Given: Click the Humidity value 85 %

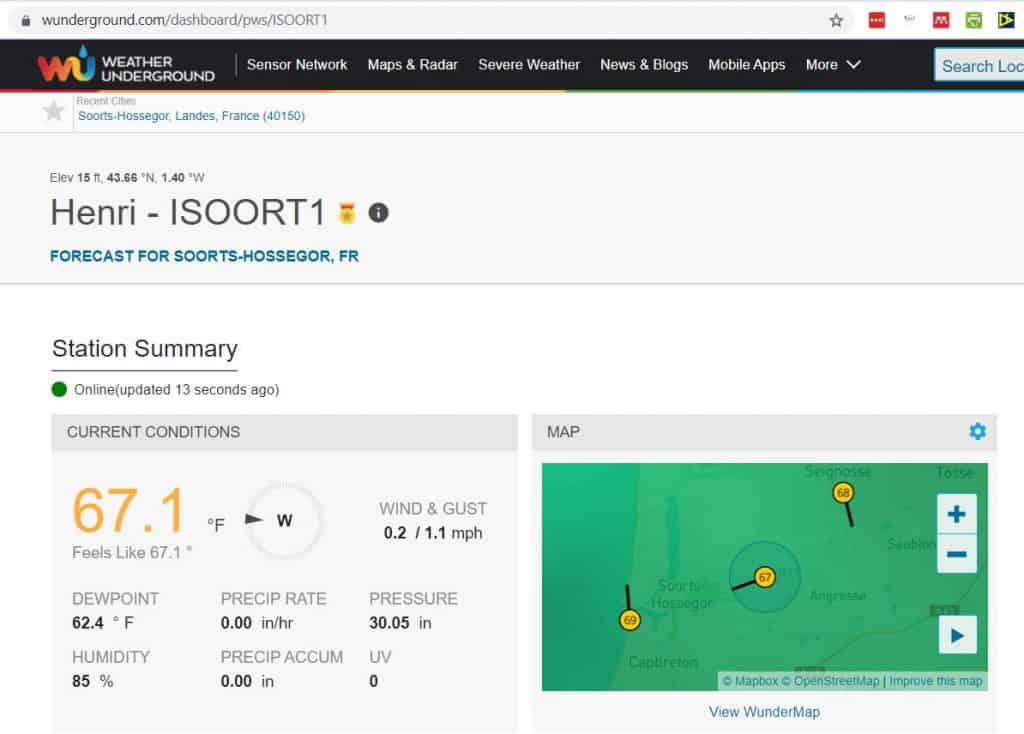Looking at the screenshot, I should coord(93,681).
